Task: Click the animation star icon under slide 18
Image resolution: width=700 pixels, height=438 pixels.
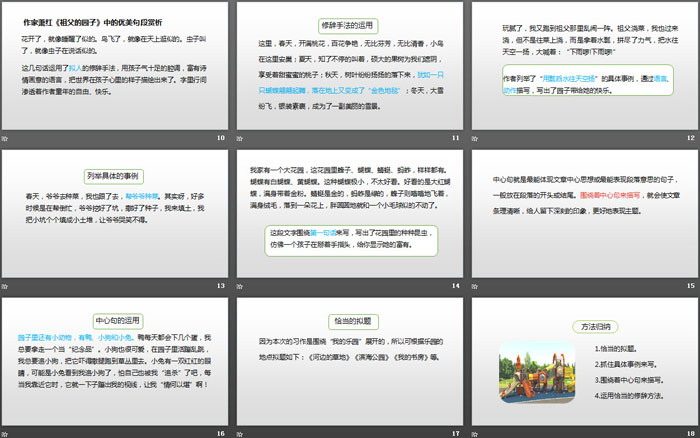Action: pos(476,432)
